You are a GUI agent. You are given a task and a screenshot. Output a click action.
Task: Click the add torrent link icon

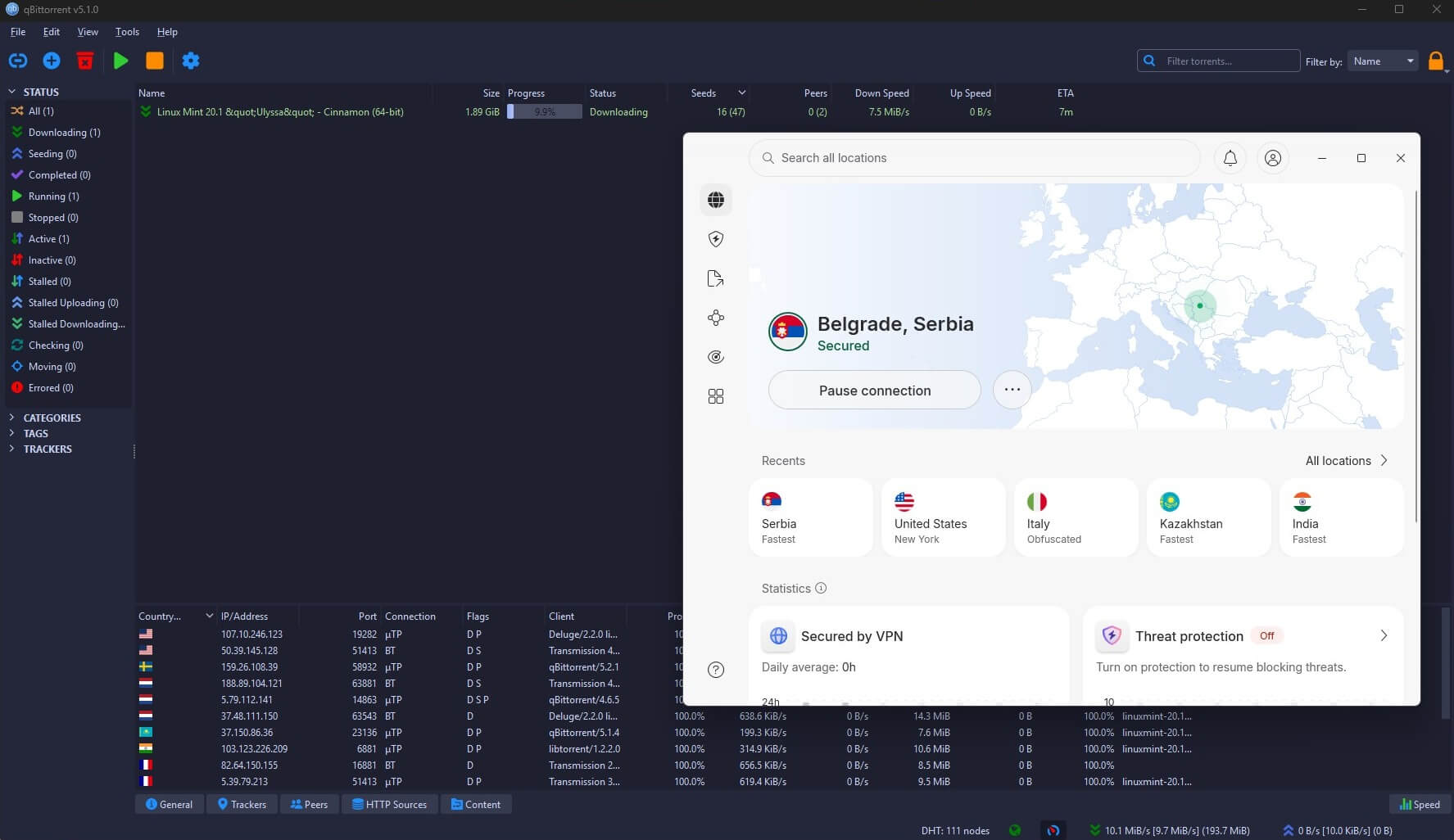coord(18,61)
